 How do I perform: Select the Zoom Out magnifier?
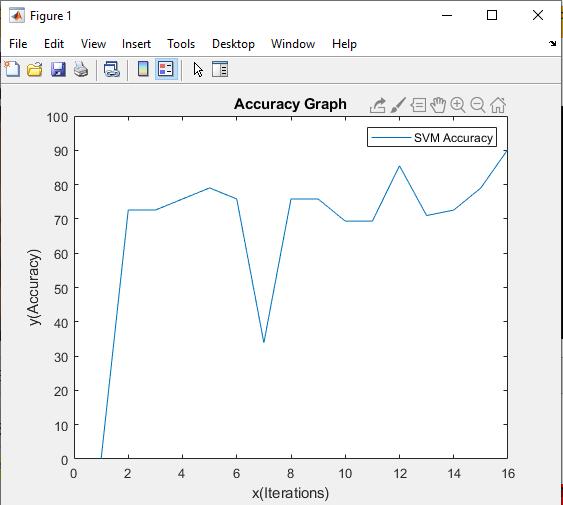pos(478,105)
